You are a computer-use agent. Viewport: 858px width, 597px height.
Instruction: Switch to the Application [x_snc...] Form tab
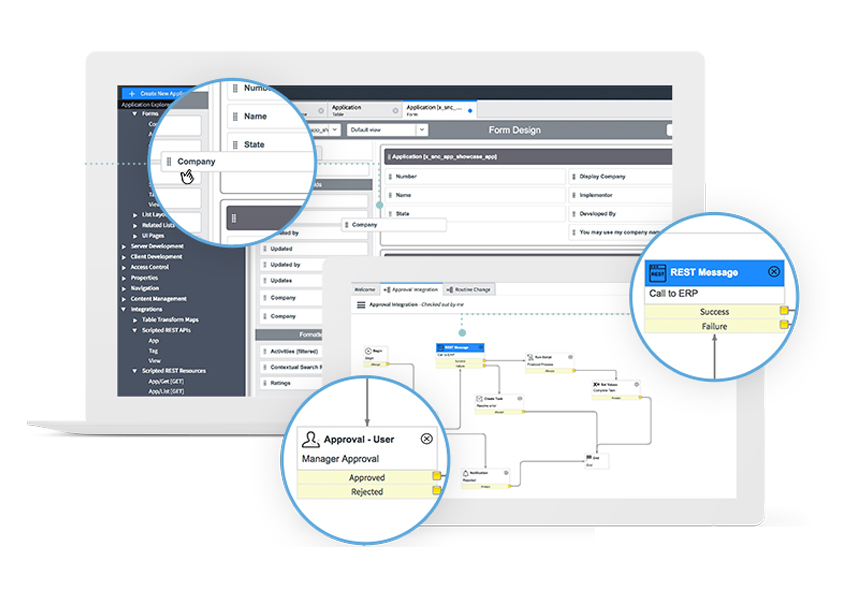[x=439, y=110]
